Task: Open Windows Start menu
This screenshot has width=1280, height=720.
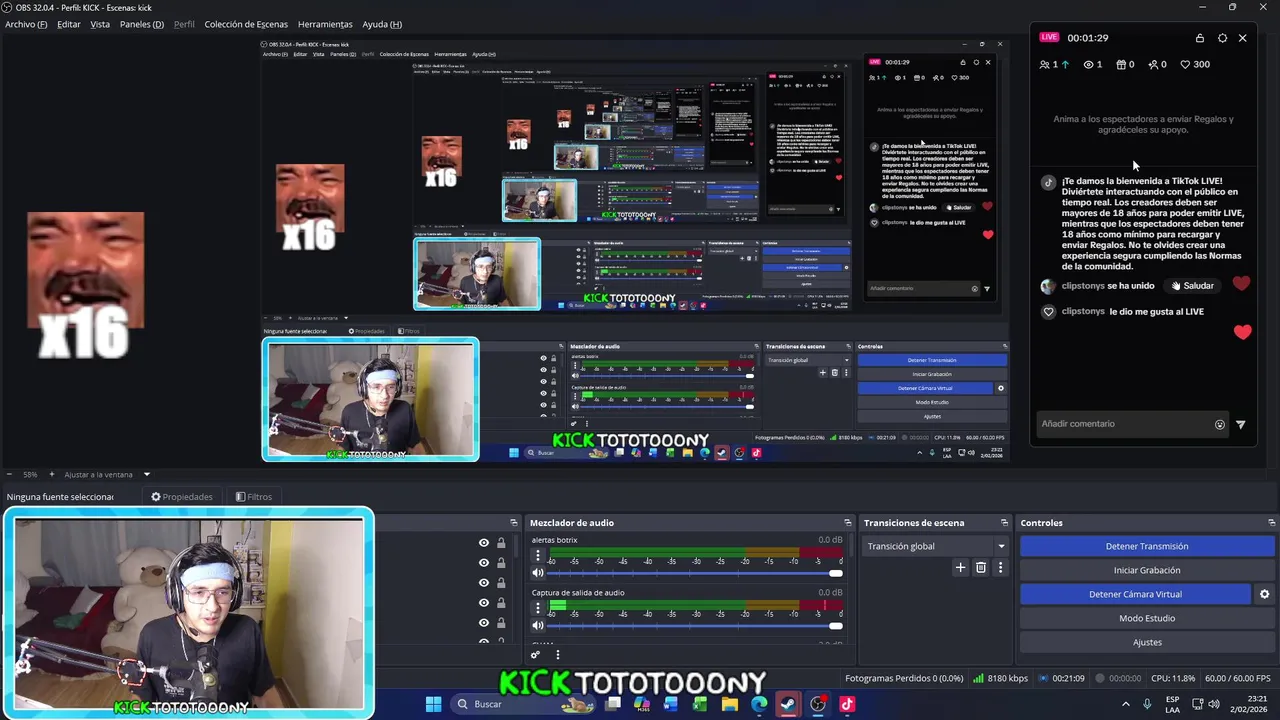Action: click(433, 704)
